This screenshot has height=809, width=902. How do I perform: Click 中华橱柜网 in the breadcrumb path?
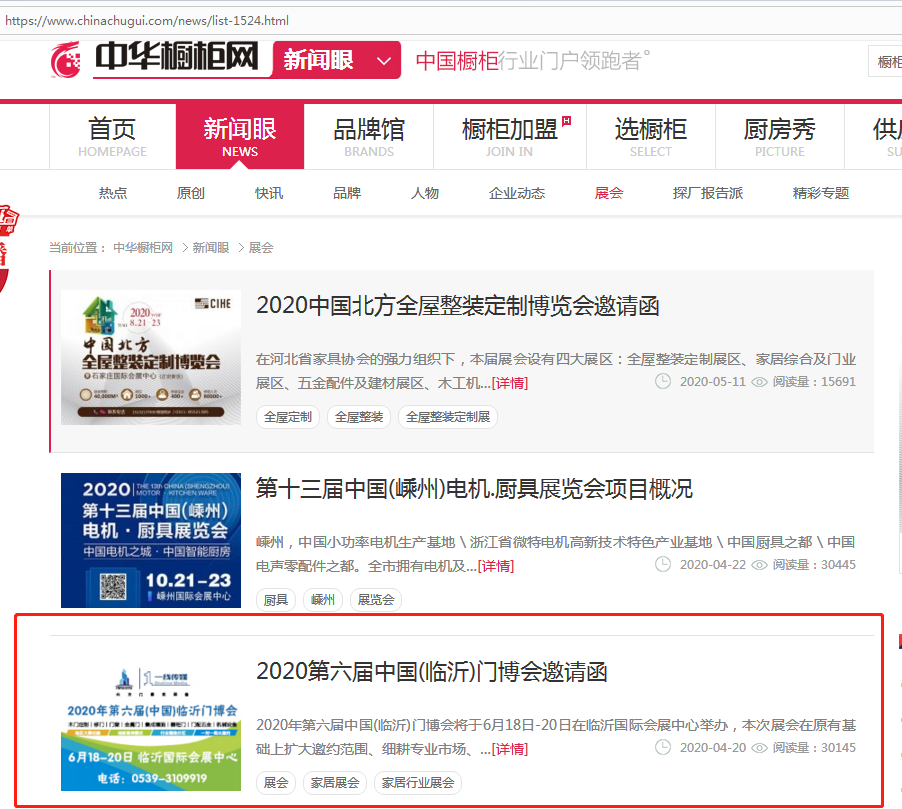click(x=143, y=248)
